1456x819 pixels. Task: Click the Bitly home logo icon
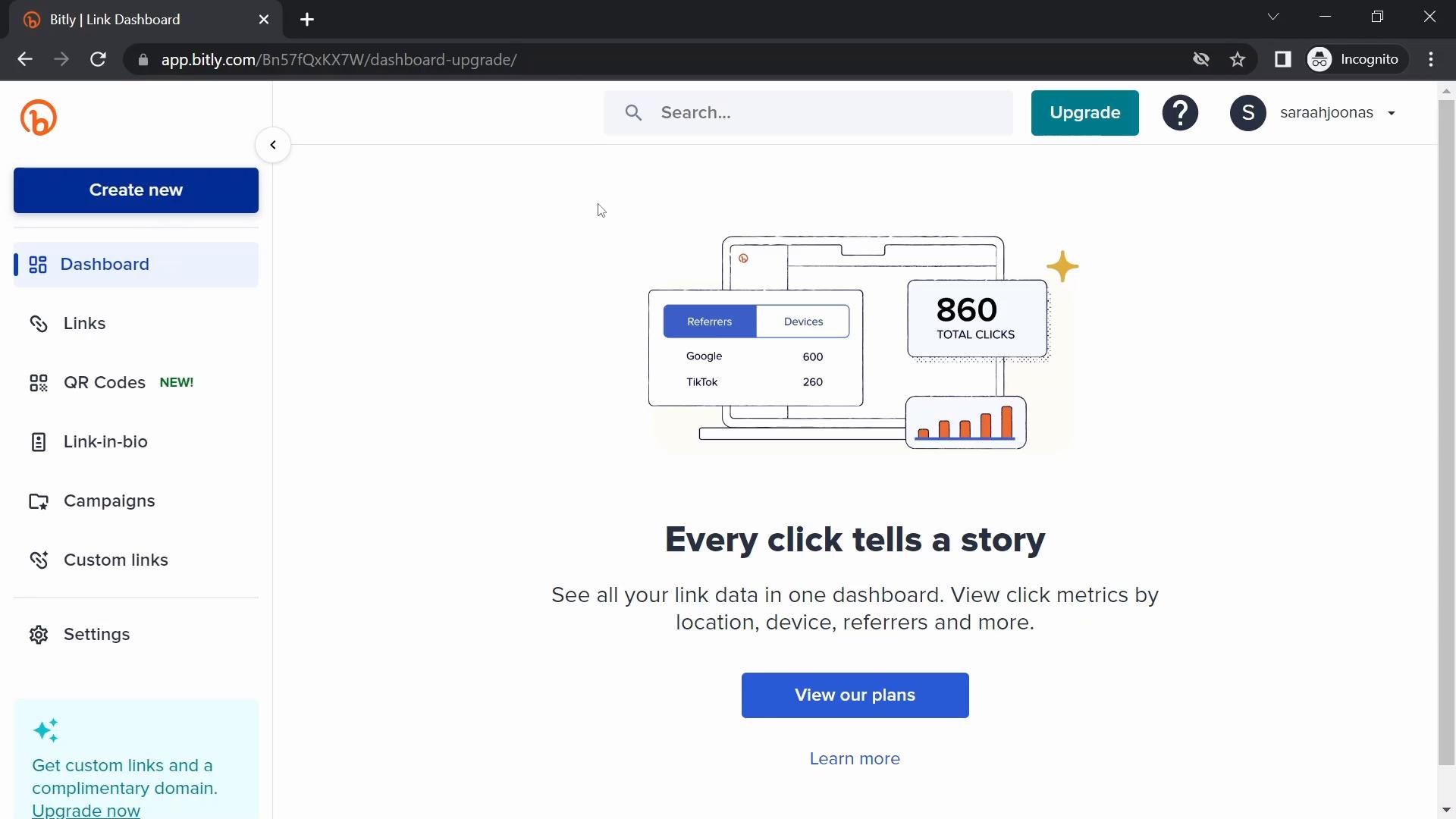pyautogui.click(x=38, y=117)
